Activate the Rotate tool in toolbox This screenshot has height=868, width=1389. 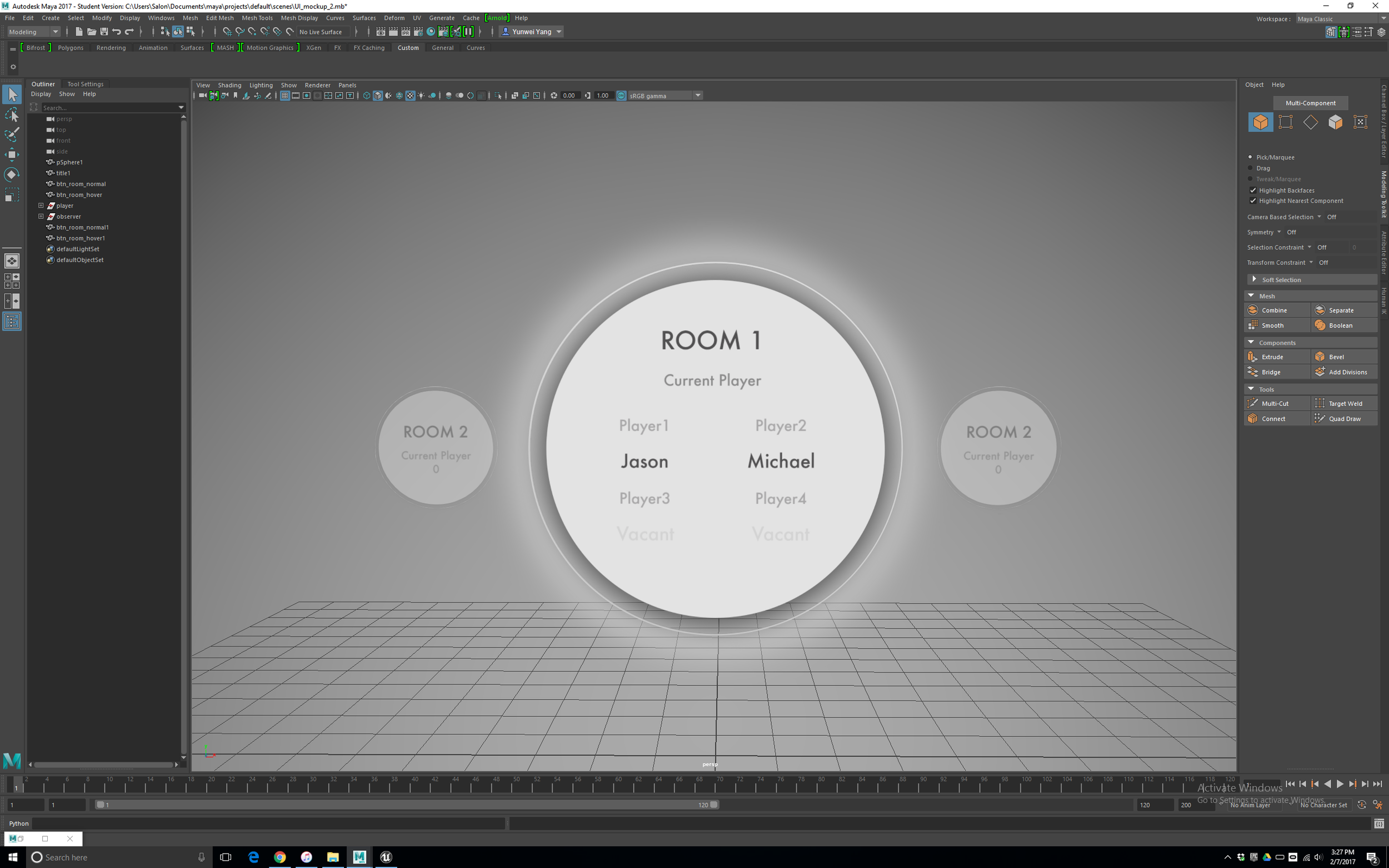coord(12,174)
